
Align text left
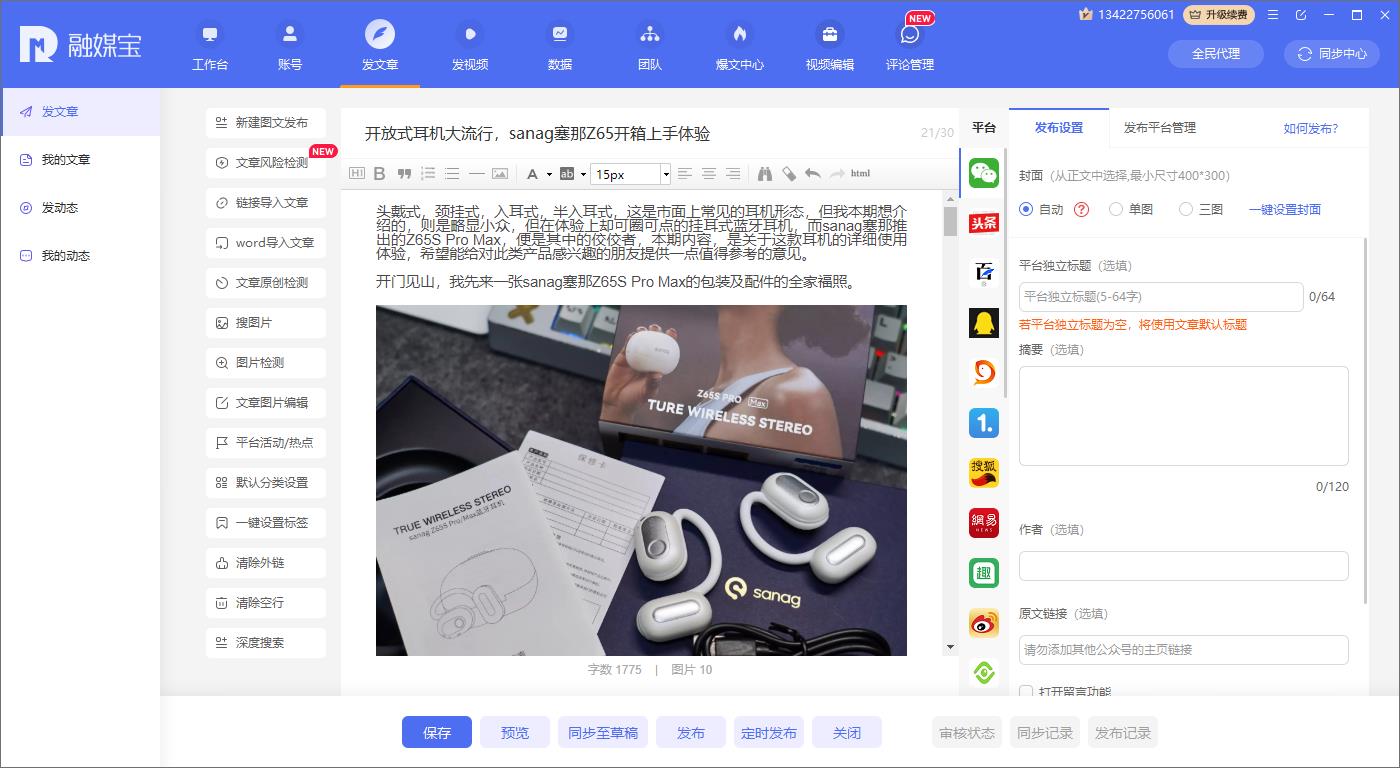coord(685,174)
